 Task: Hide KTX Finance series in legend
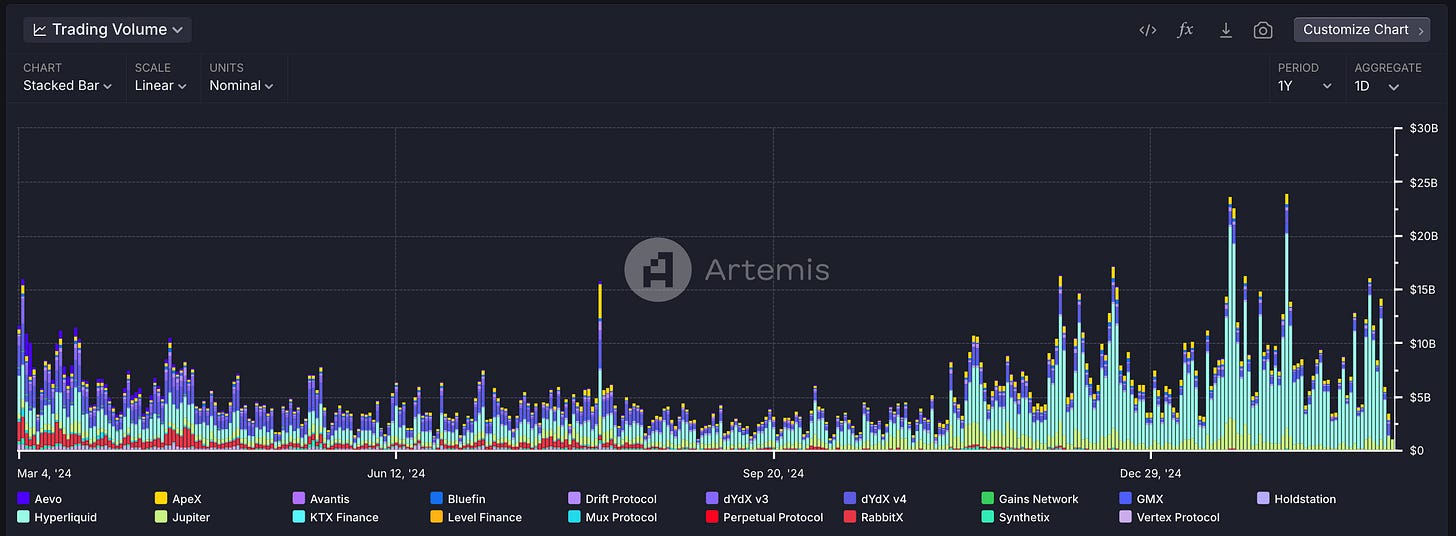pos(335,518)
